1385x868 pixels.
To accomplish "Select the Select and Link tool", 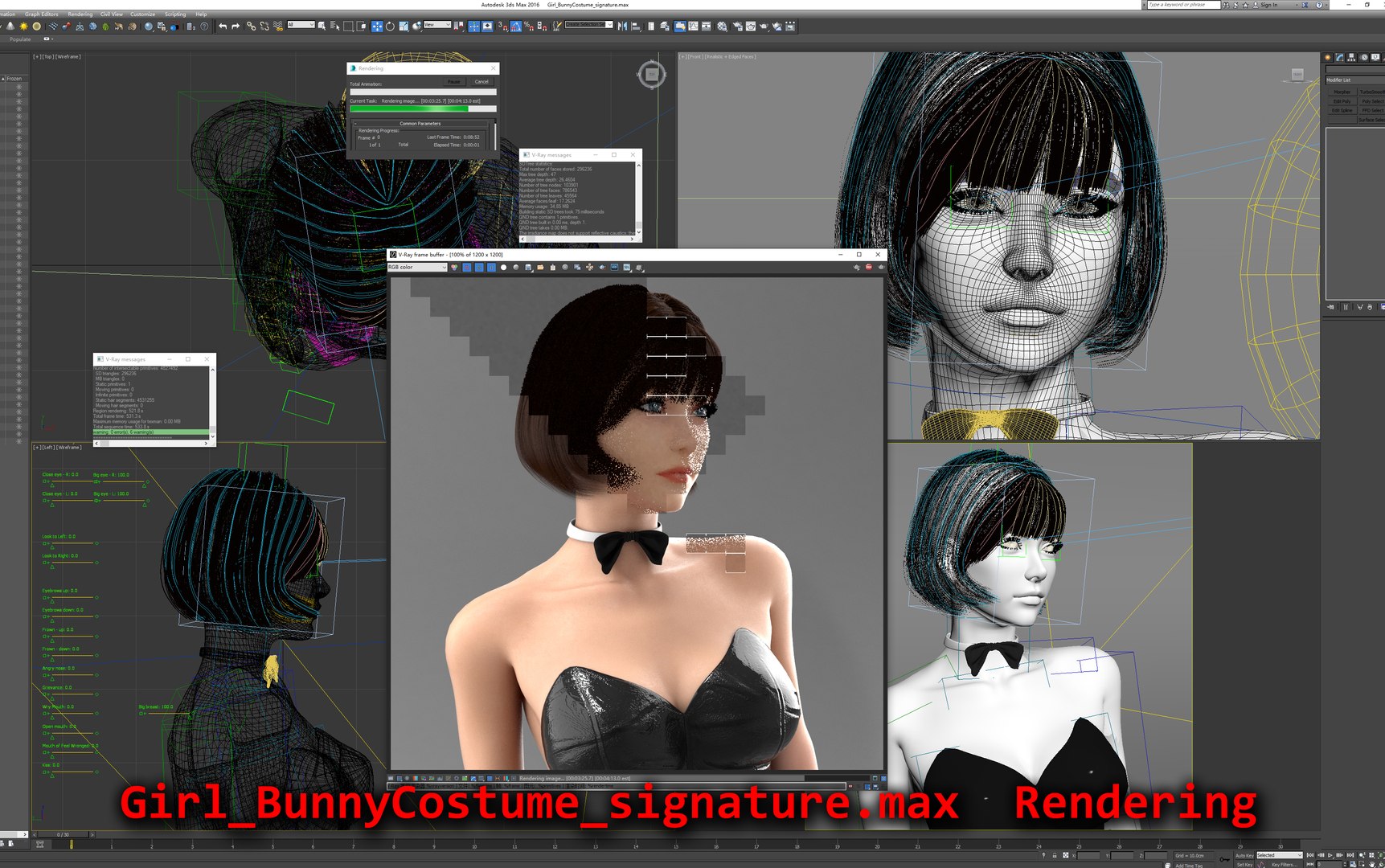I will click(251, 27).
